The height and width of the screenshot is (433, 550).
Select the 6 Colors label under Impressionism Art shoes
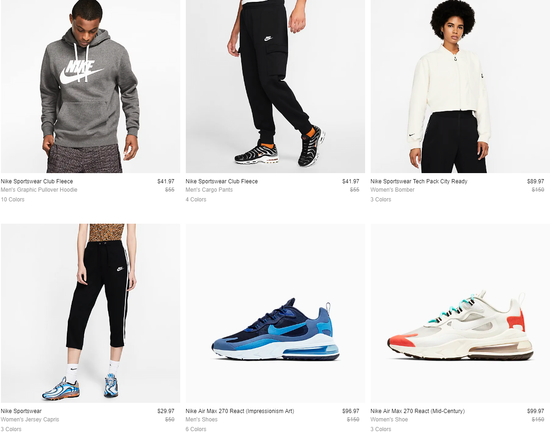pyautogui.click(x=196, y=429)
